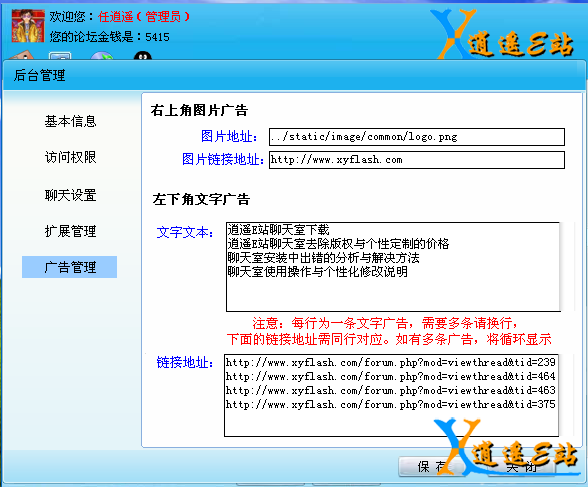
Task: Click the 任逍遥（管理员）username link
Action: click(144, 16)
